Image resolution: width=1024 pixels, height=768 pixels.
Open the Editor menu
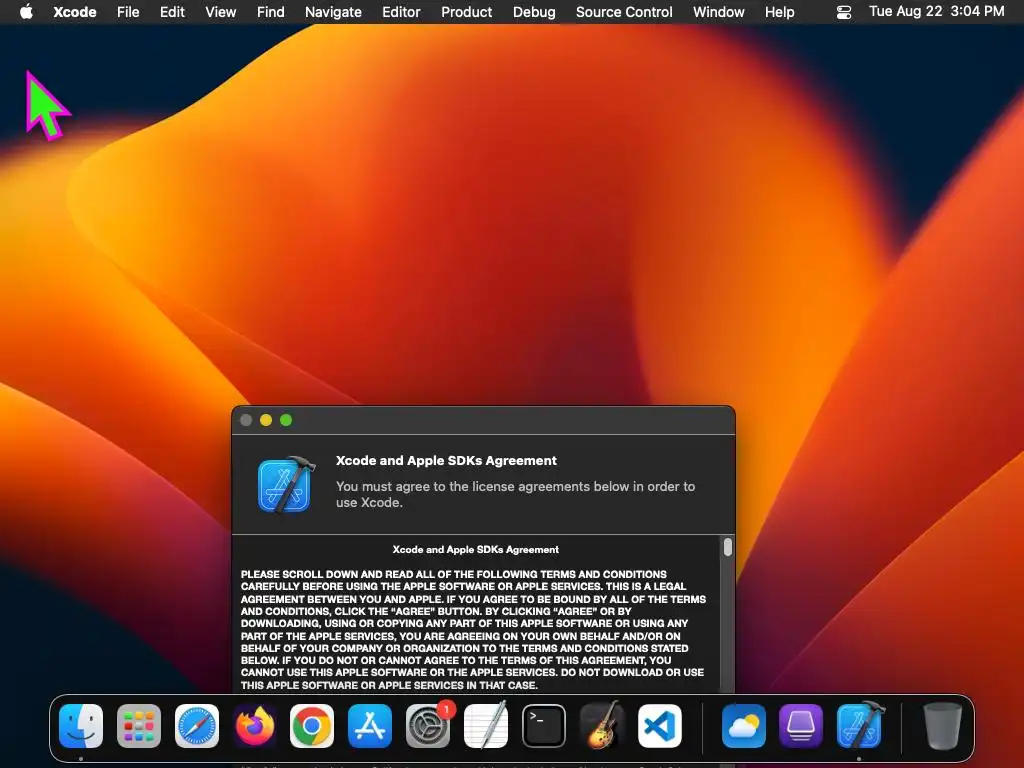click(401, 12)
